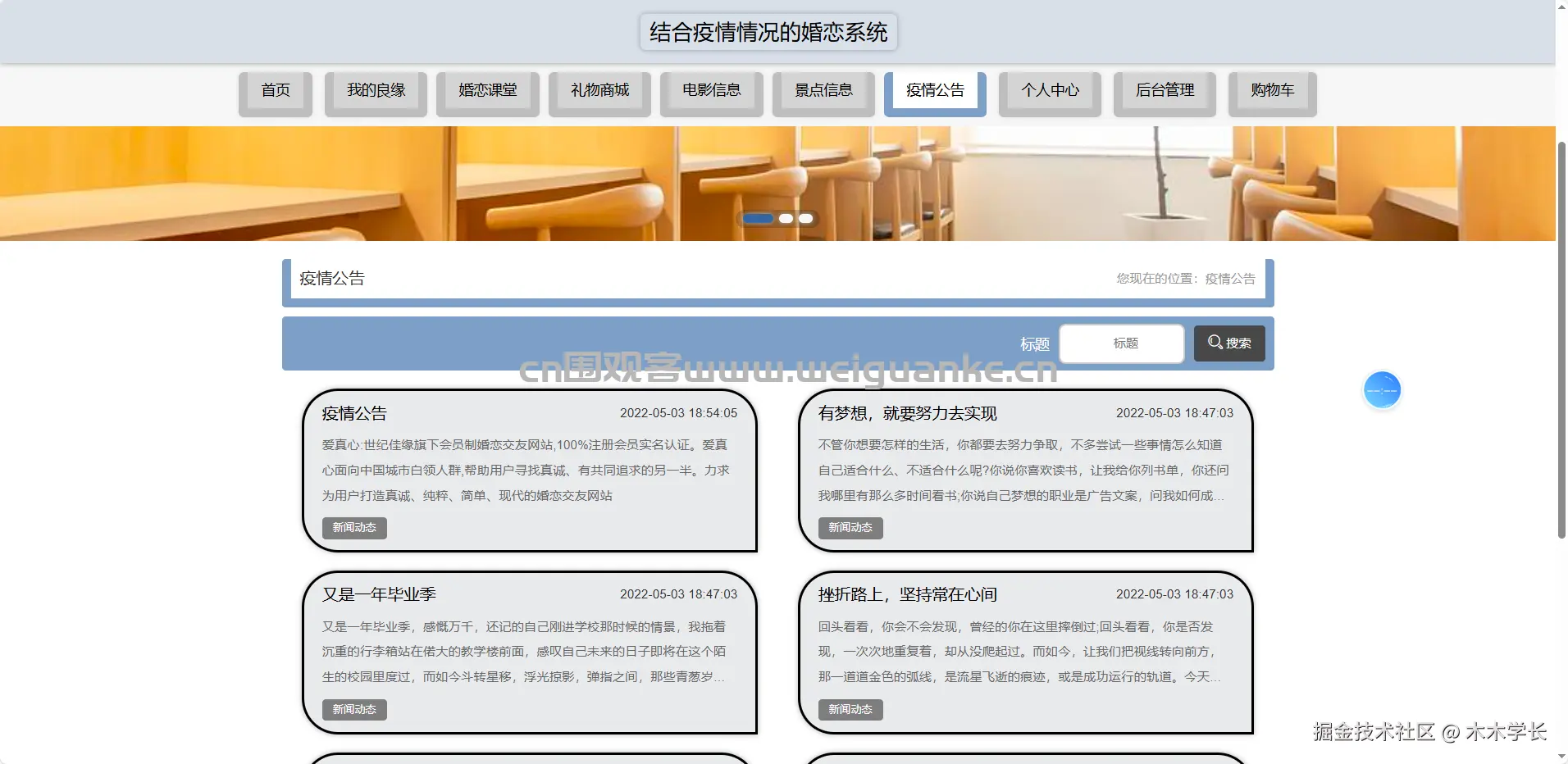Click the second carousel navigation dot

click(786, 218)
